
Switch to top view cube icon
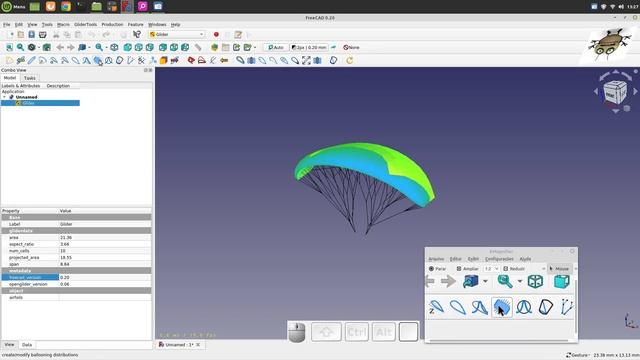tap(139, 47)
